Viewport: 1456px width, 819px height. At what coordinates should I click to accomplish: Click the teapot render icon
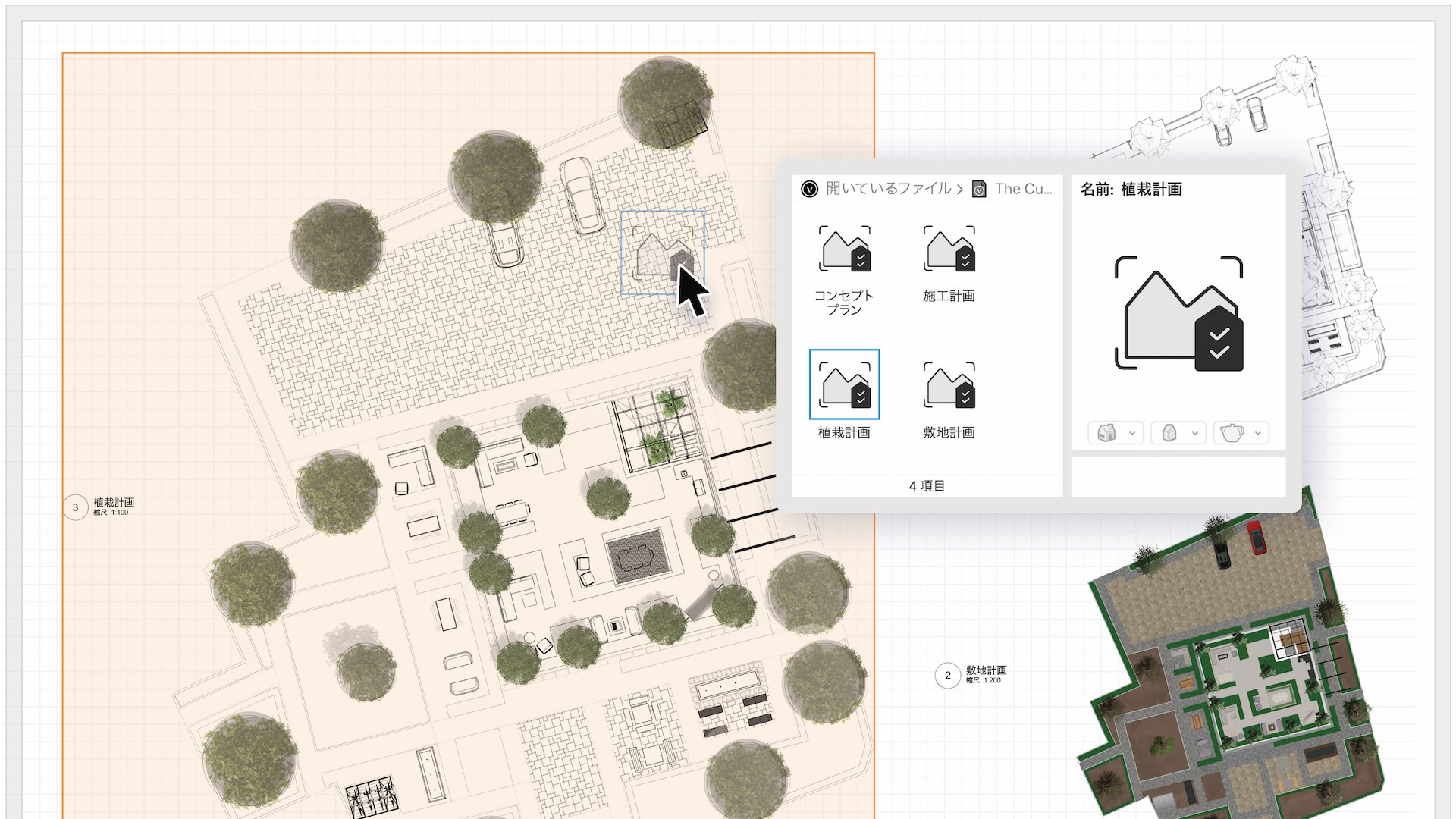pyautogui.click(x=1232, y=433)
